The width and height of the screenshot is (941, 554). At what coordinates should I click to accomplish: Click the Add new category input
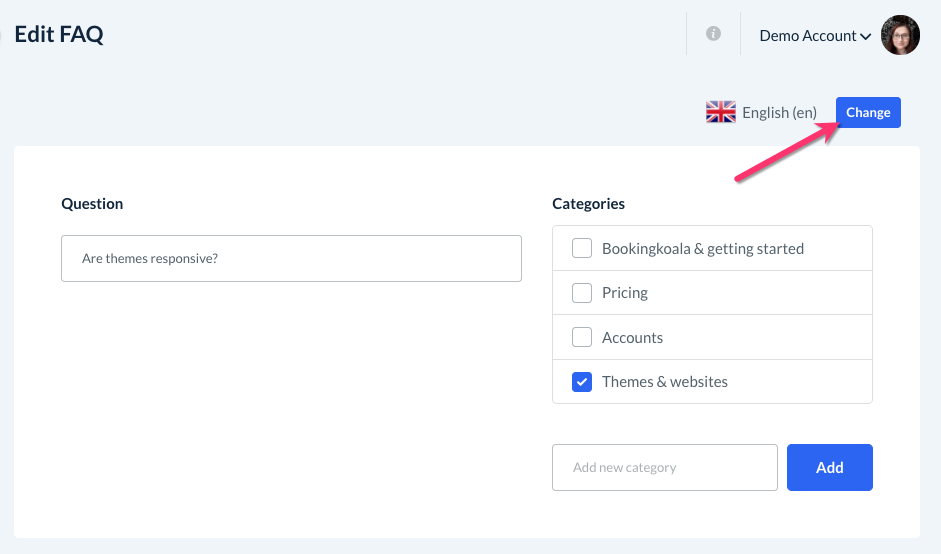coord(664,467)
